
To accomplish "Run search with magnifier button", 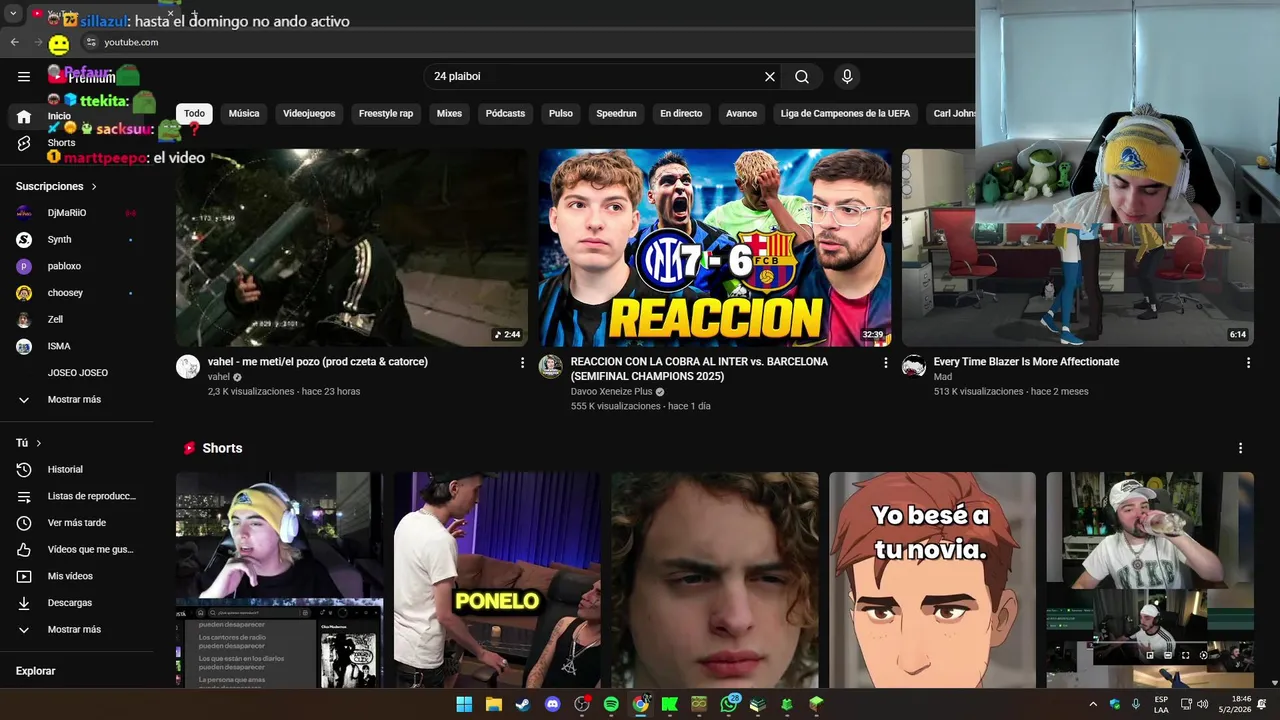I will (x=802, y=76).
